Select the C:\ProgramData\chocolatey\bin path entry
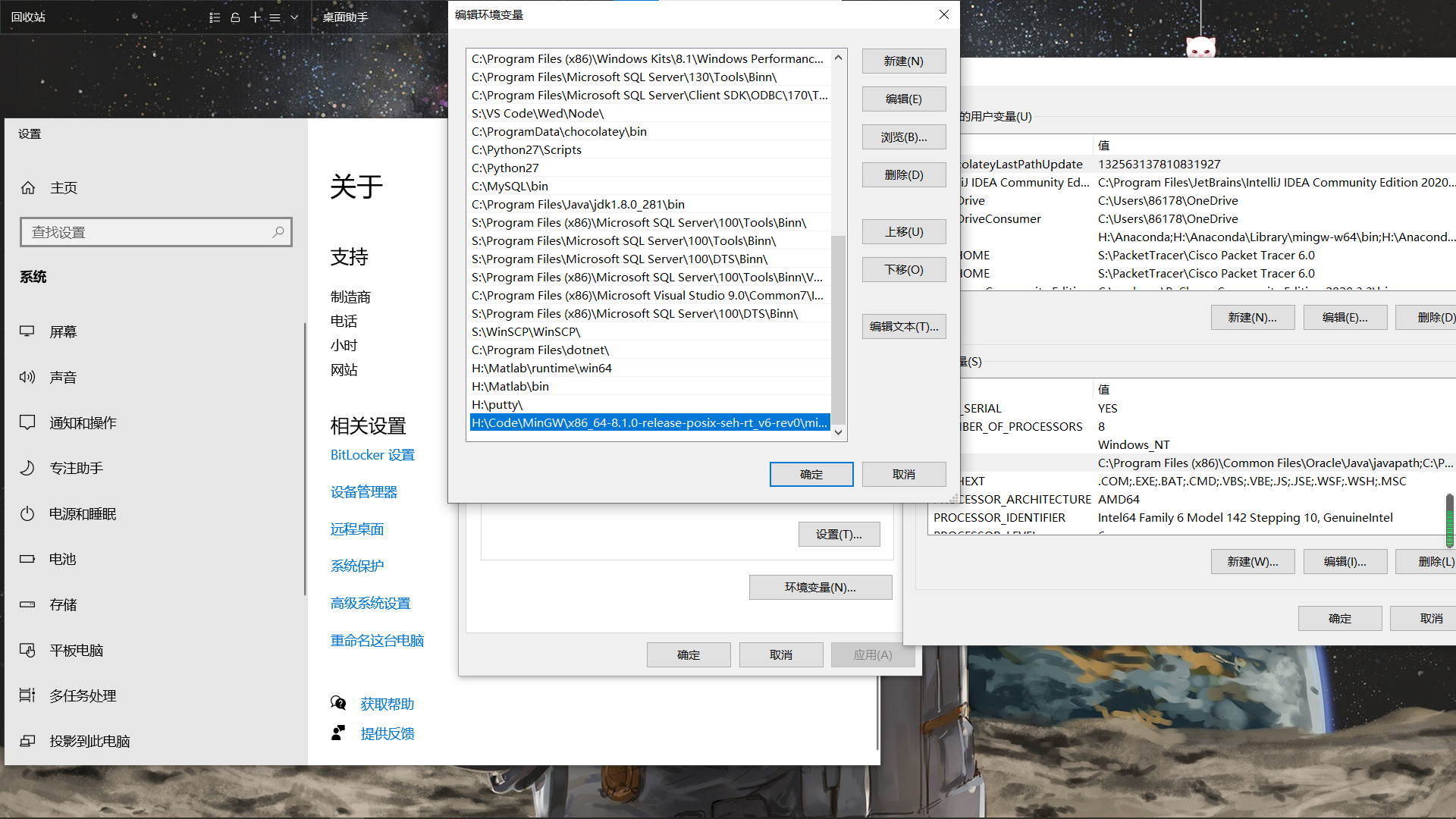This screenshot has width=1456, height=819. [649, 132]
